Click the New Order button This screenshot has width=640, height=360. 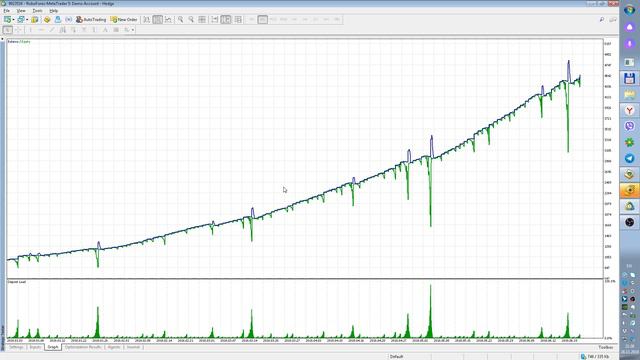[x=124, y=20]
